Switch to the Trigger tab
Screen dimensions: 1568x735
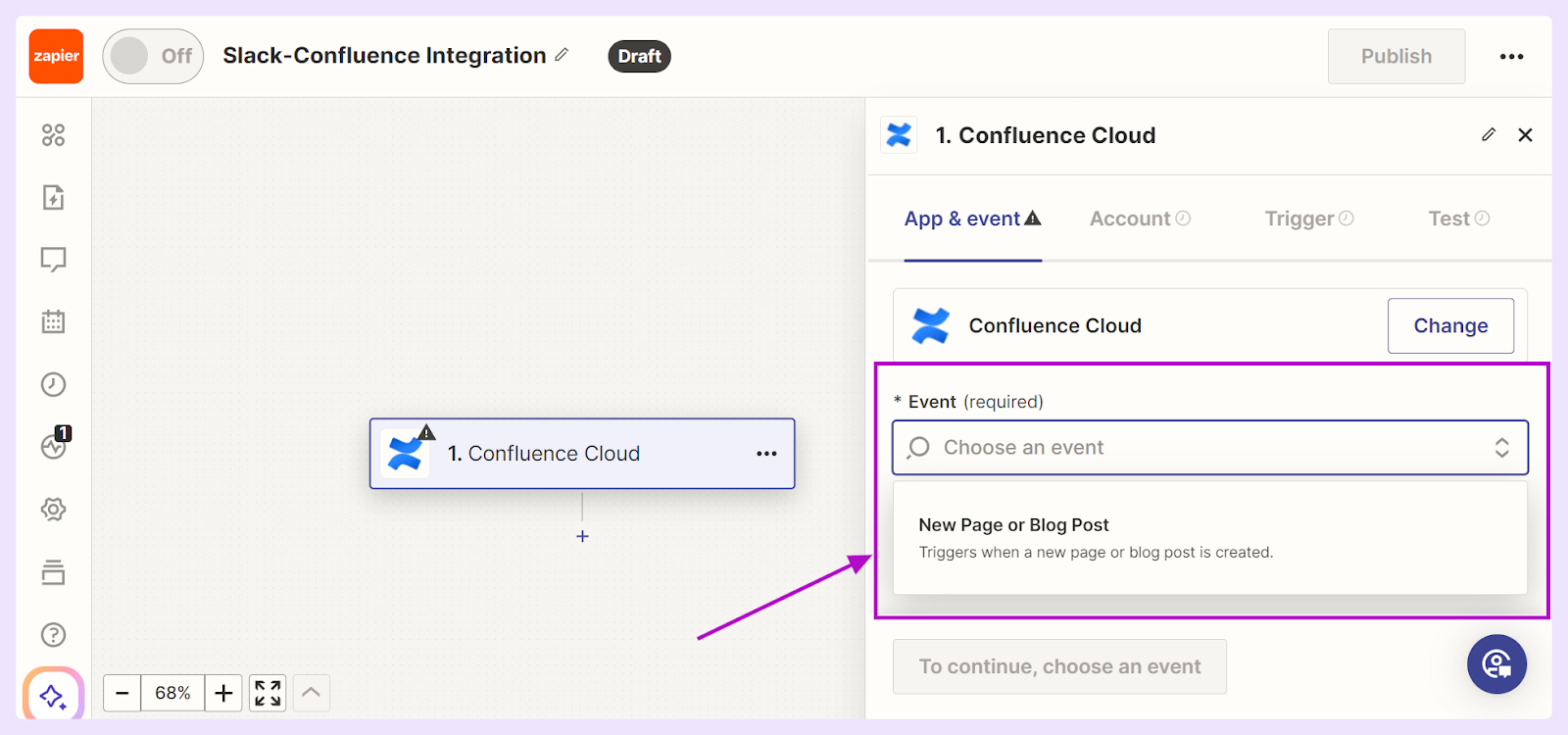tap(1309, 219)
